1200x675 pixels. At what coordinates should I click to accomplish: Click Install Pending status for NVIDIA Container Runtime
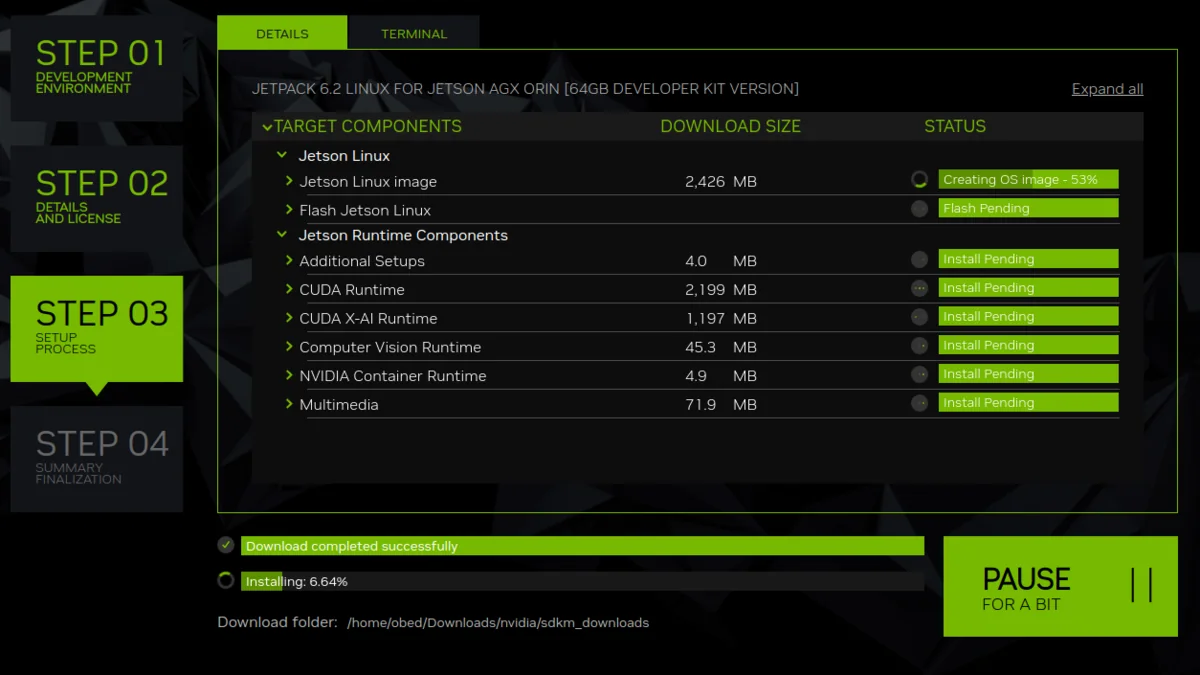(1028, 374)
